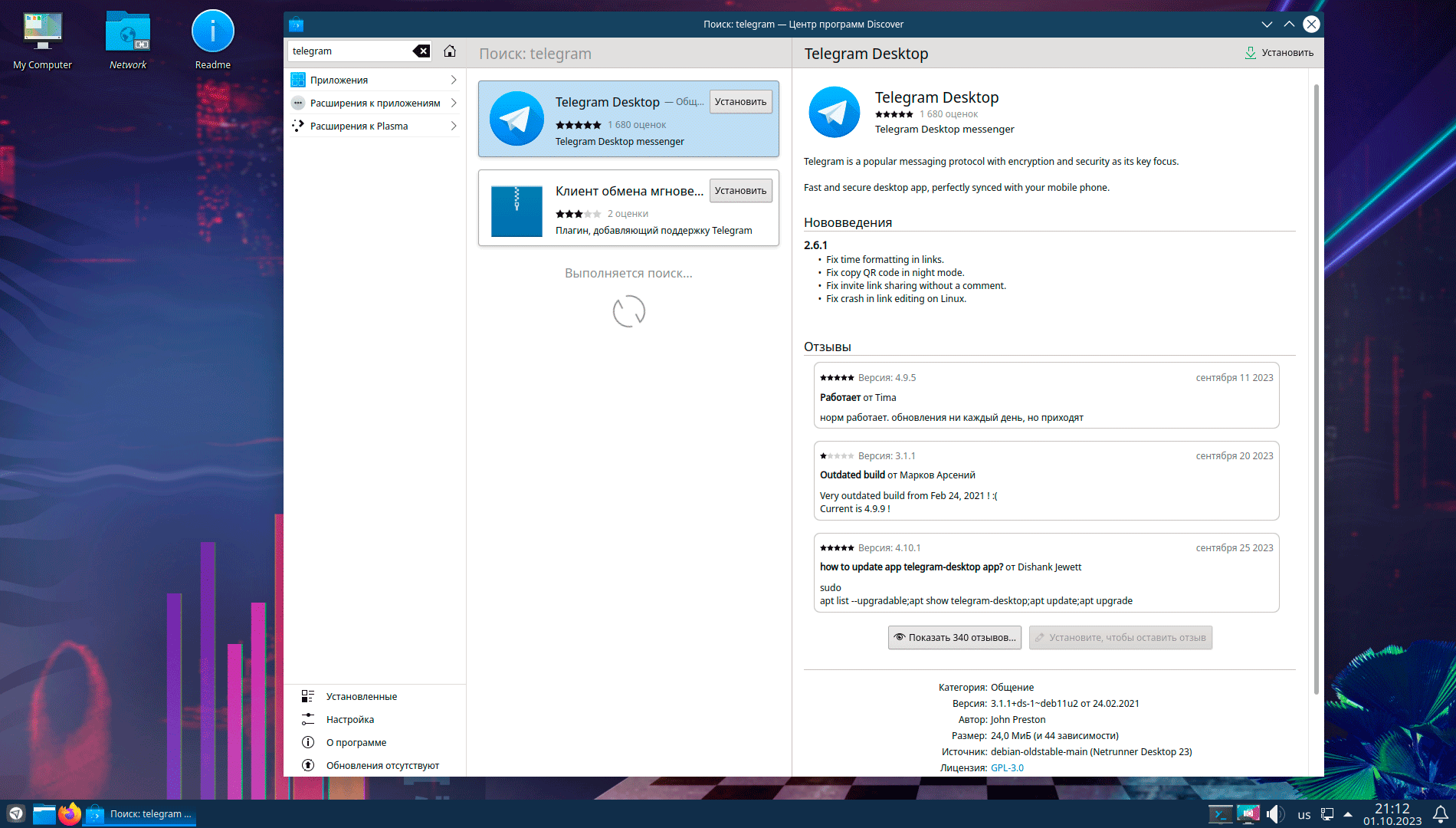Clear the telegram search field text
Viewport: 1456px width, 828px height.
pos(421,51)
